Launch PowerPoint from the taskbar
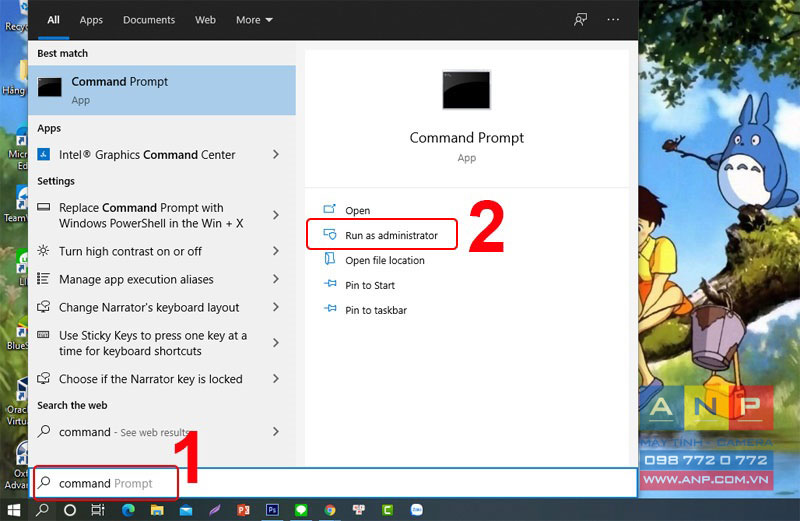 (243, 510)
